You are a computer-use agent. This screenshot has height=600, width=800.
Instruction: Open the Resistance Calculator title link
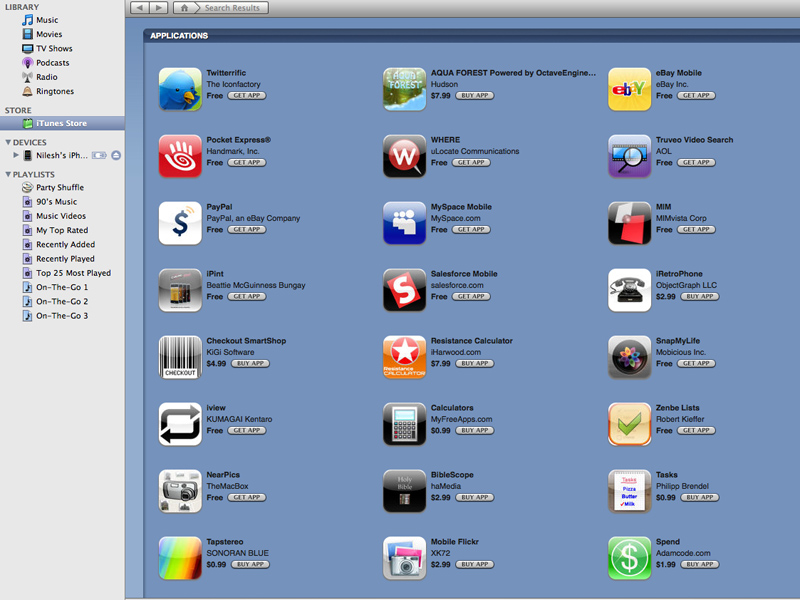472,341
